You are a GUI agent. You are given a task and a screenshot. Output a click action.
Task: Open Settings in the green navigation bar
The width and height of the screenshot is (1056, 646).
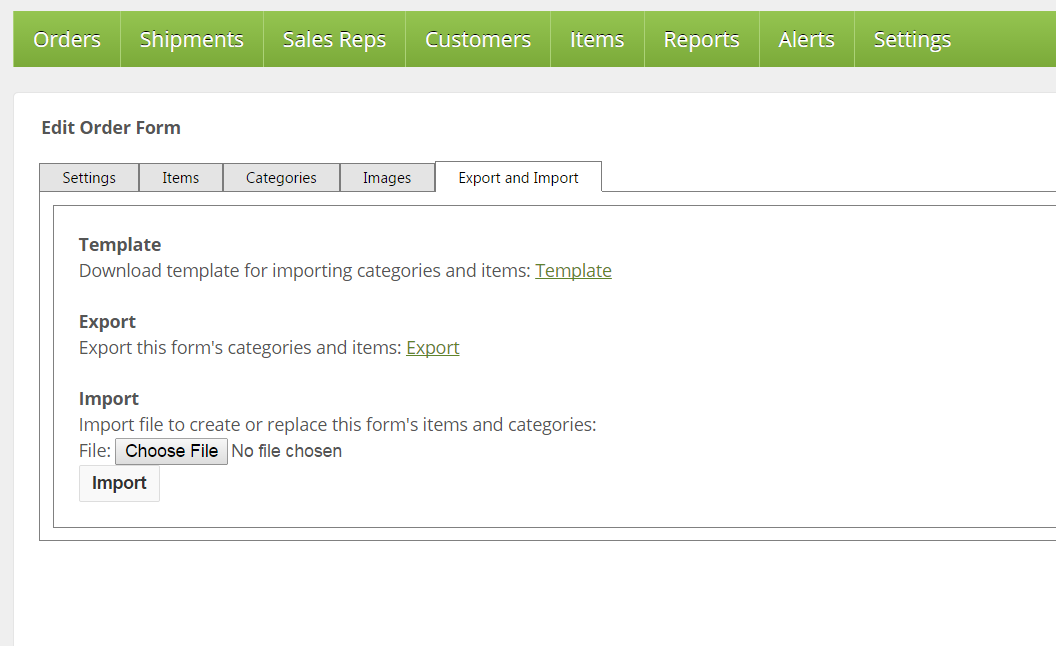click(x=912, y=40)
